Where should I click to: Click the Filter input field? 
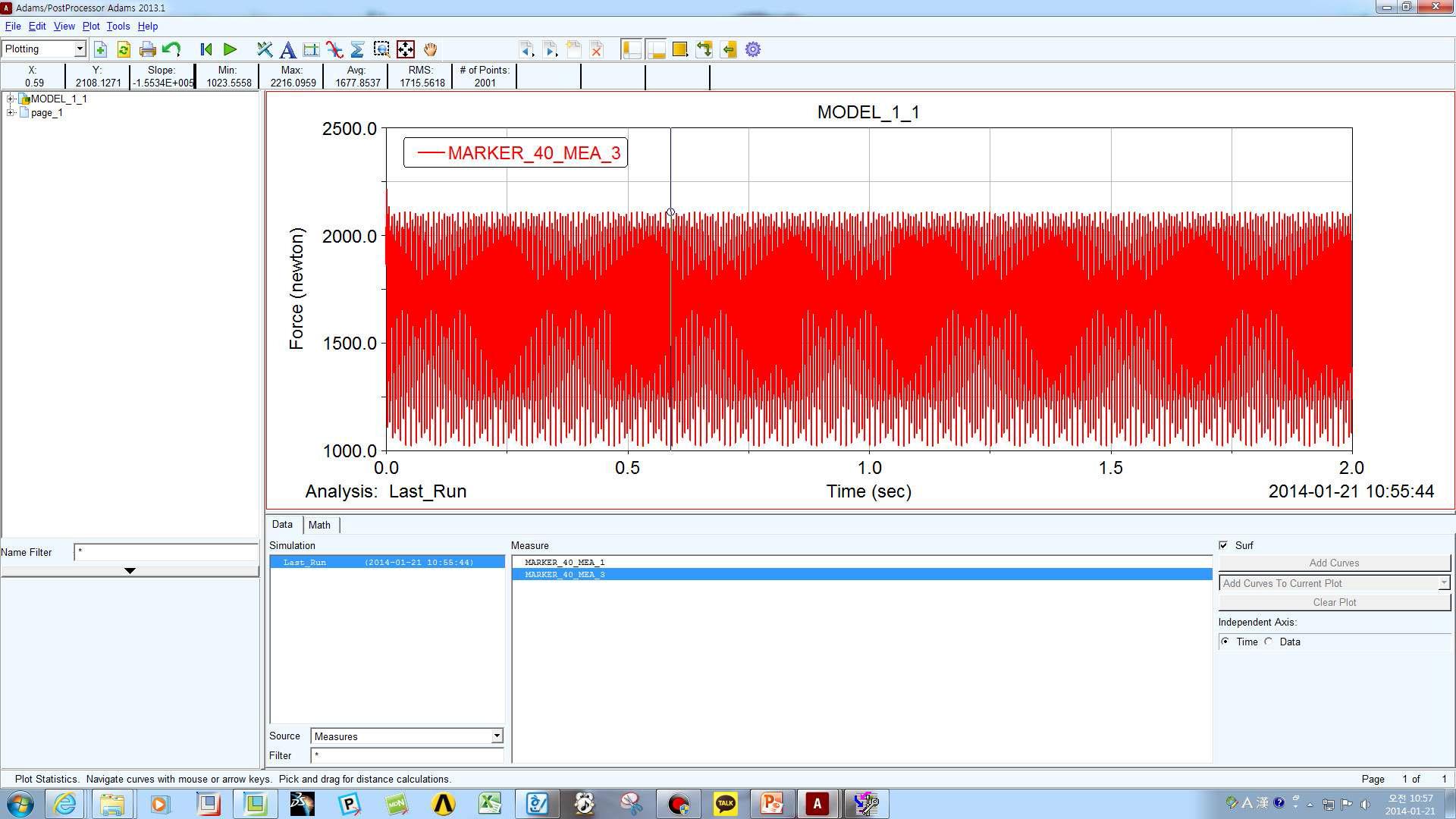click(x=407, y=755)
